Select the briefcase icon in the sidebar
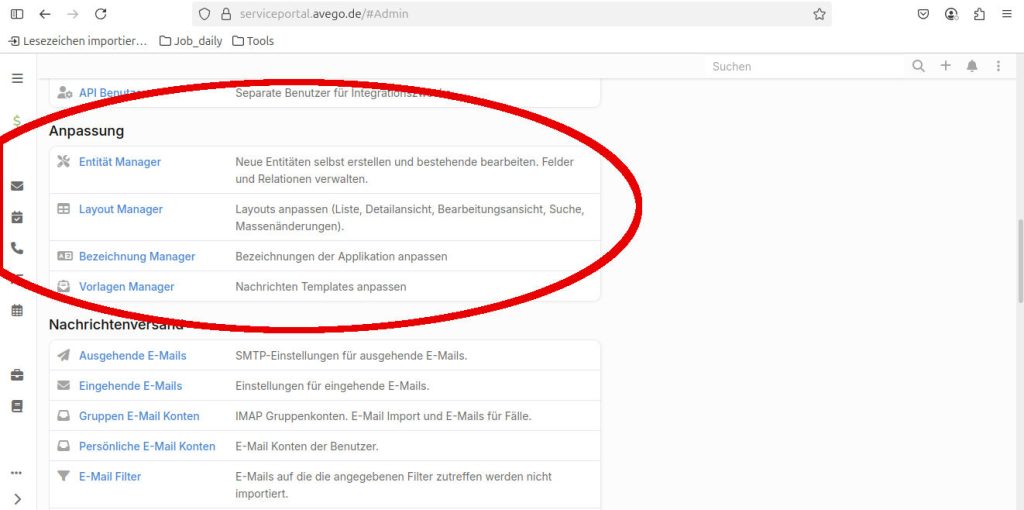Screen dimensions: 1024x510 [x=17, y=375]
